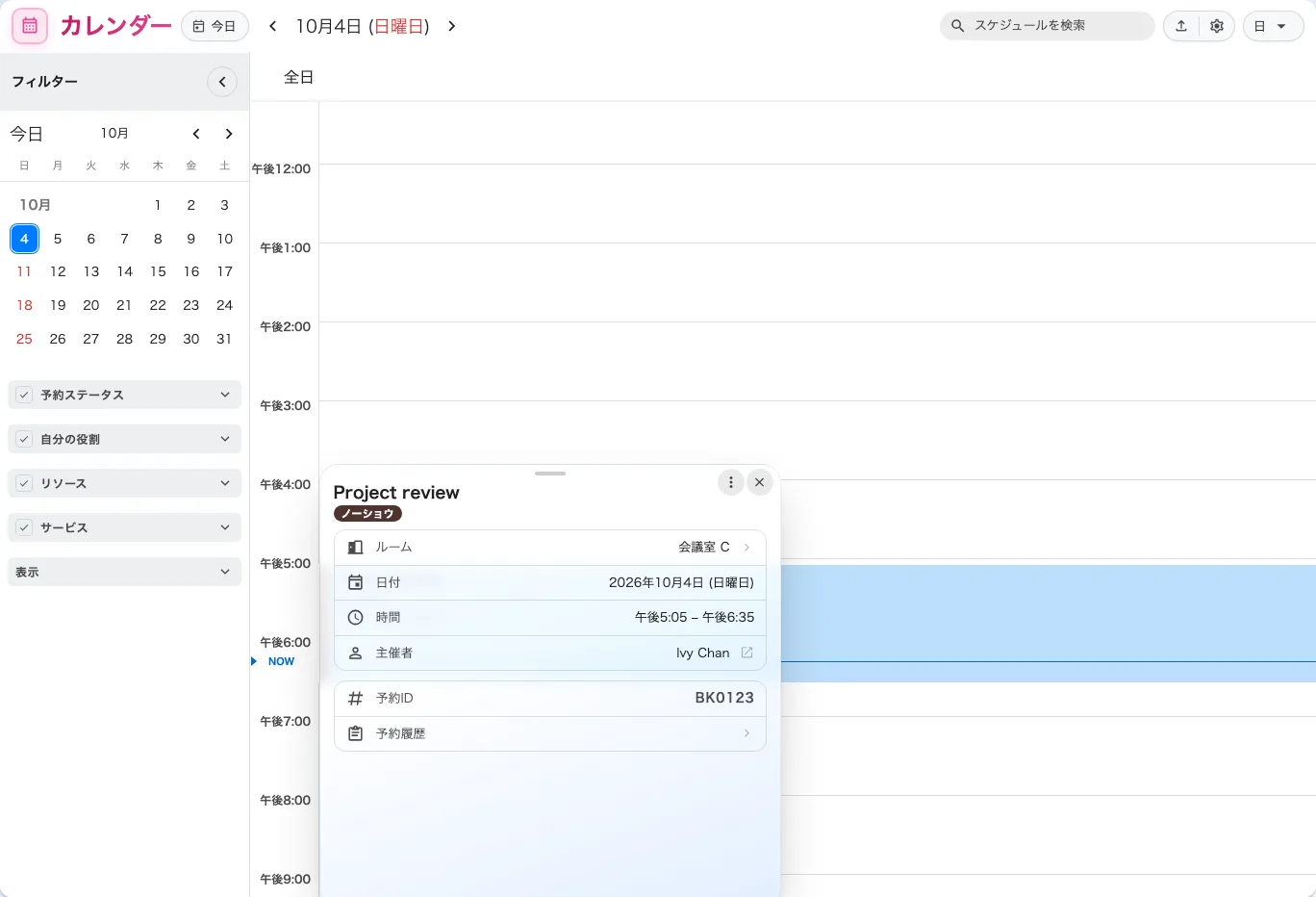Open the more options menu in Project review
This screenshot has width=1316, height=897.
[x=731, y=482]
